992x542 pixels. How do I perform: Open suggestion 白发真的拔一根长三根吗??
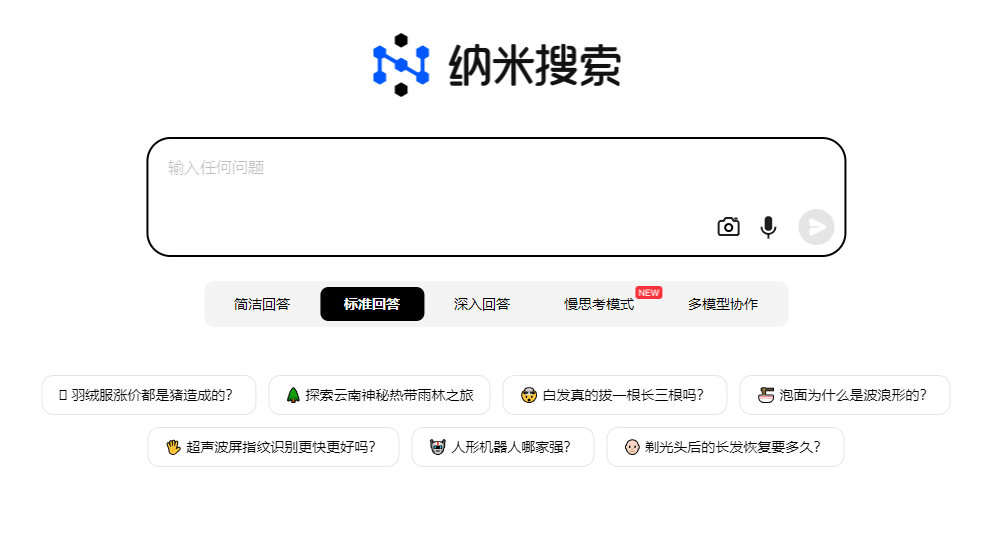pos(614,395)
